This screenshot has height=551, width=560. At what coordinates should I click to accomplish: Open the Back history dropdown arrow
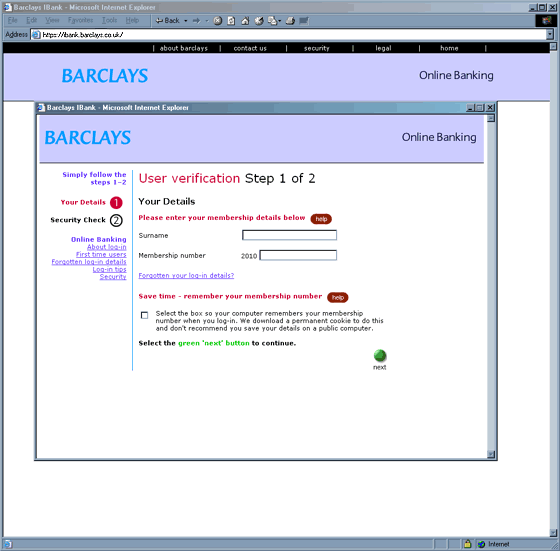(x=186, y=21)
